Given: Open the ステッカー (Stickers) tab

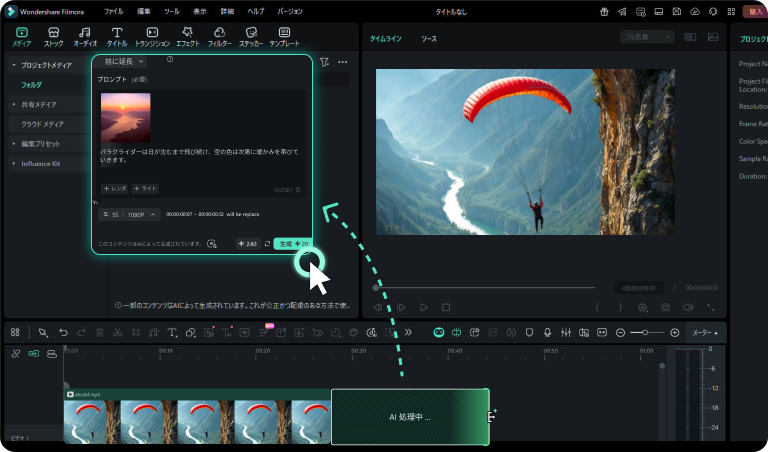Looking at the screenshot, I should click(251, 37).
